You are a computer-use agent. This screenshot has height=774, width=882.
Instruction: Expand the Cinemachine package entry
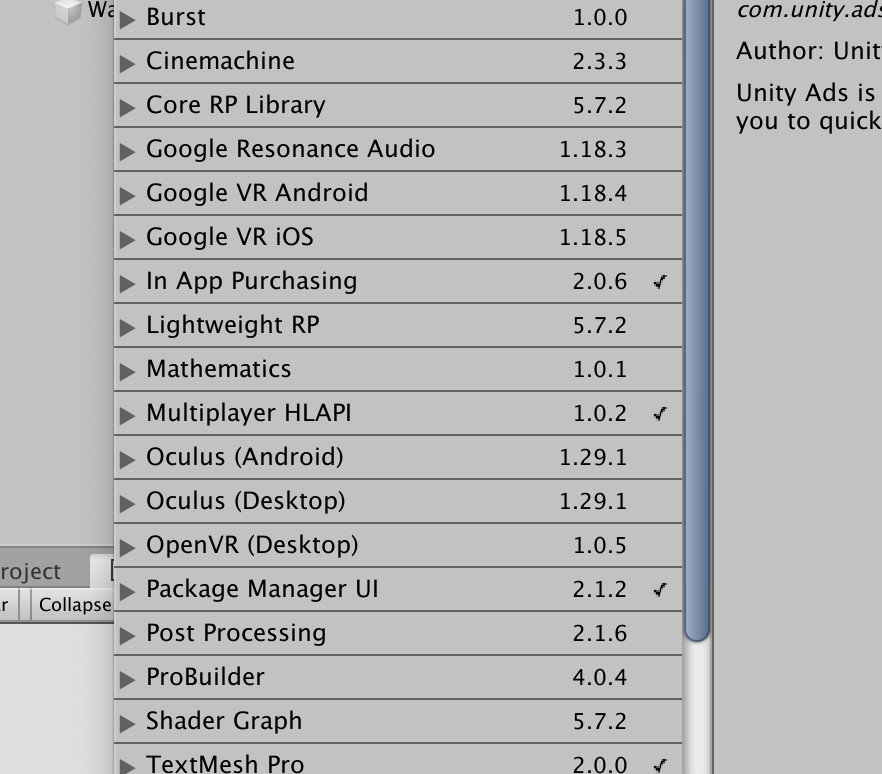(x=128, y=62)
